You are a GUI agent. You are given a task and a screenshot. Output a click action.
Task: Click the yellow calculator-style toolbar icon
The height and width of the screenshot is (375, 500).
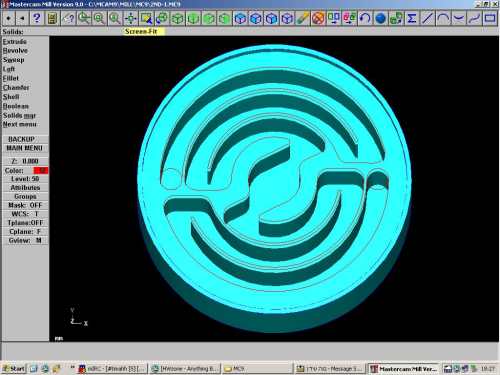click(x=52, y=18)
